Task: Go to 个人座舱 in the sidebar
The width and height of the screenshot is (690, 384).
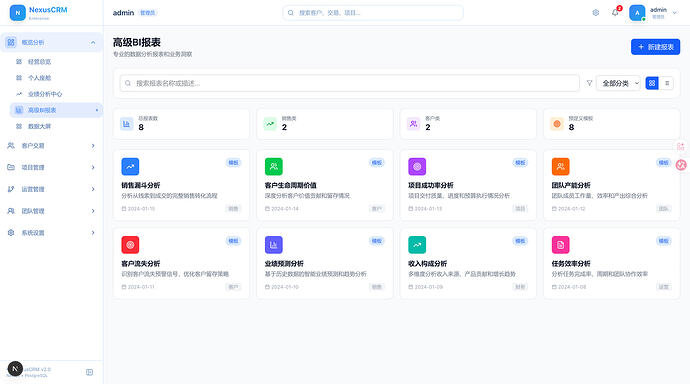Action: click(x=56, y=78)
